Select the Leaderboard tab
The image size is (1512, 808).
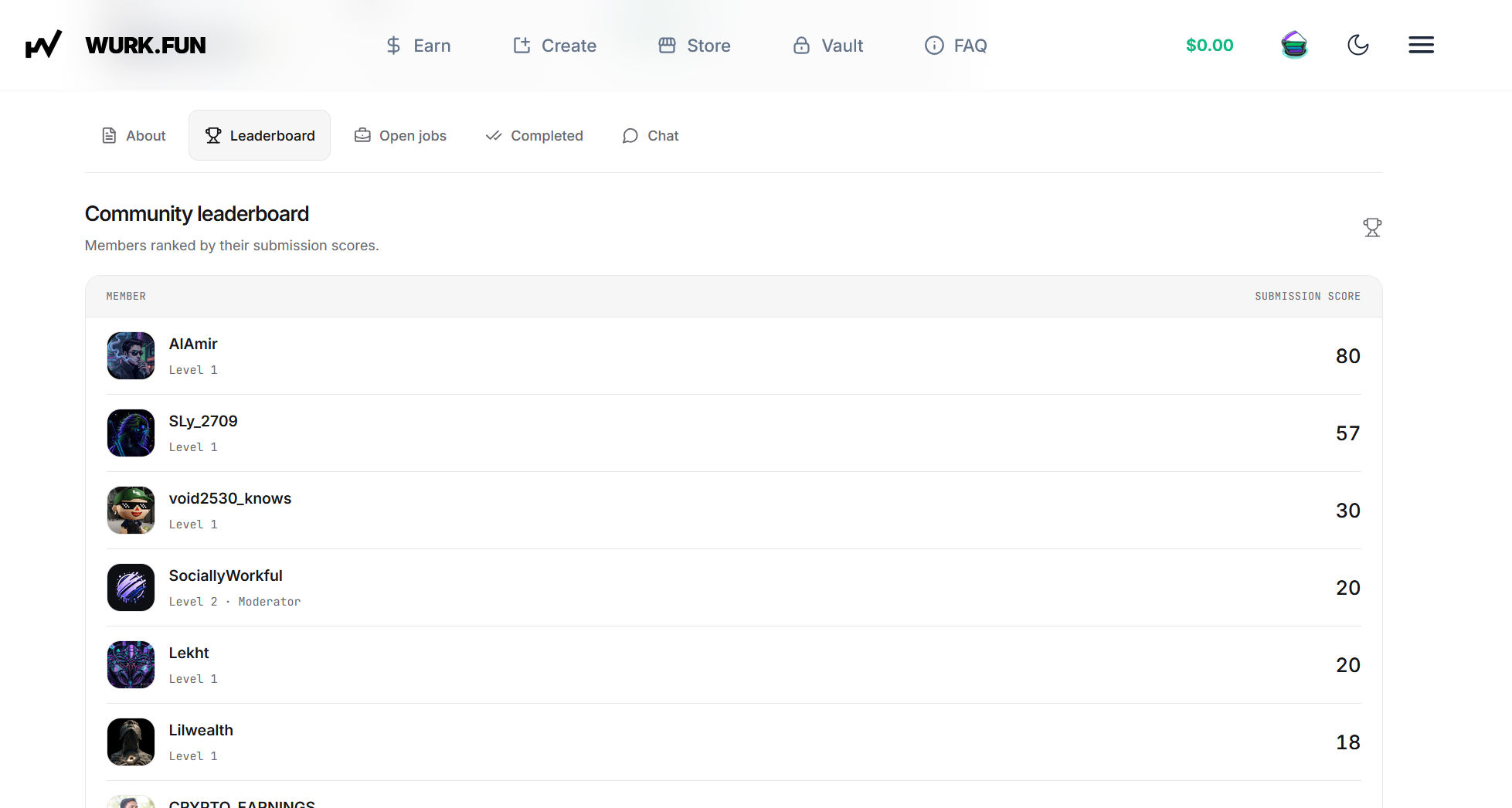(260, 135)
